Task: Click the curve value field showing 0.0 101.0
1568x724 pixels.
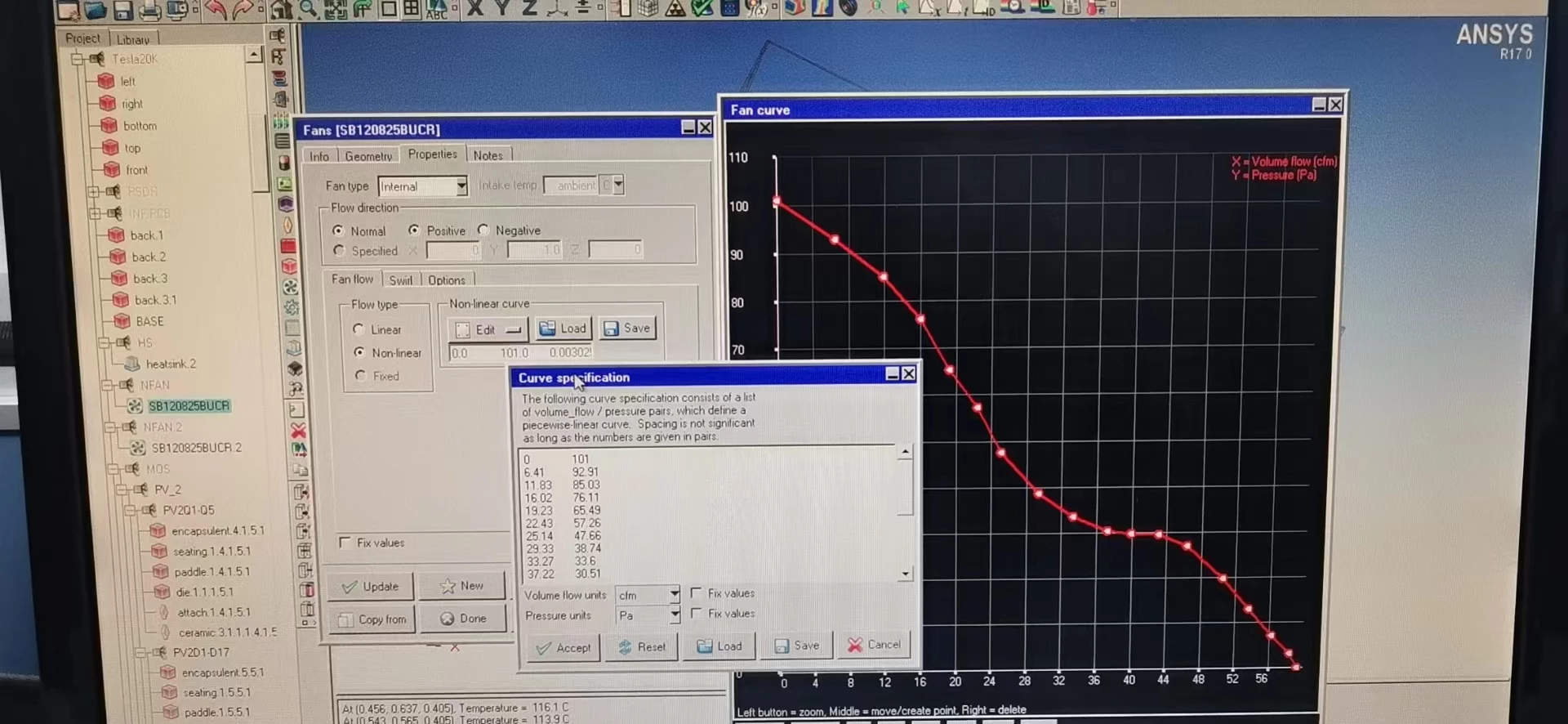Action: point(520,353)
